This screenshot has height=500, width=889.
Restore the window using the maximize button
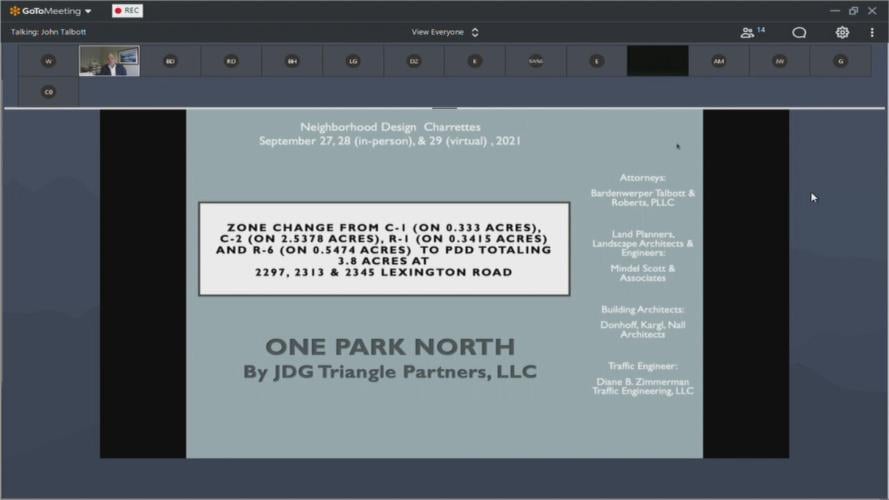(853, 10)
